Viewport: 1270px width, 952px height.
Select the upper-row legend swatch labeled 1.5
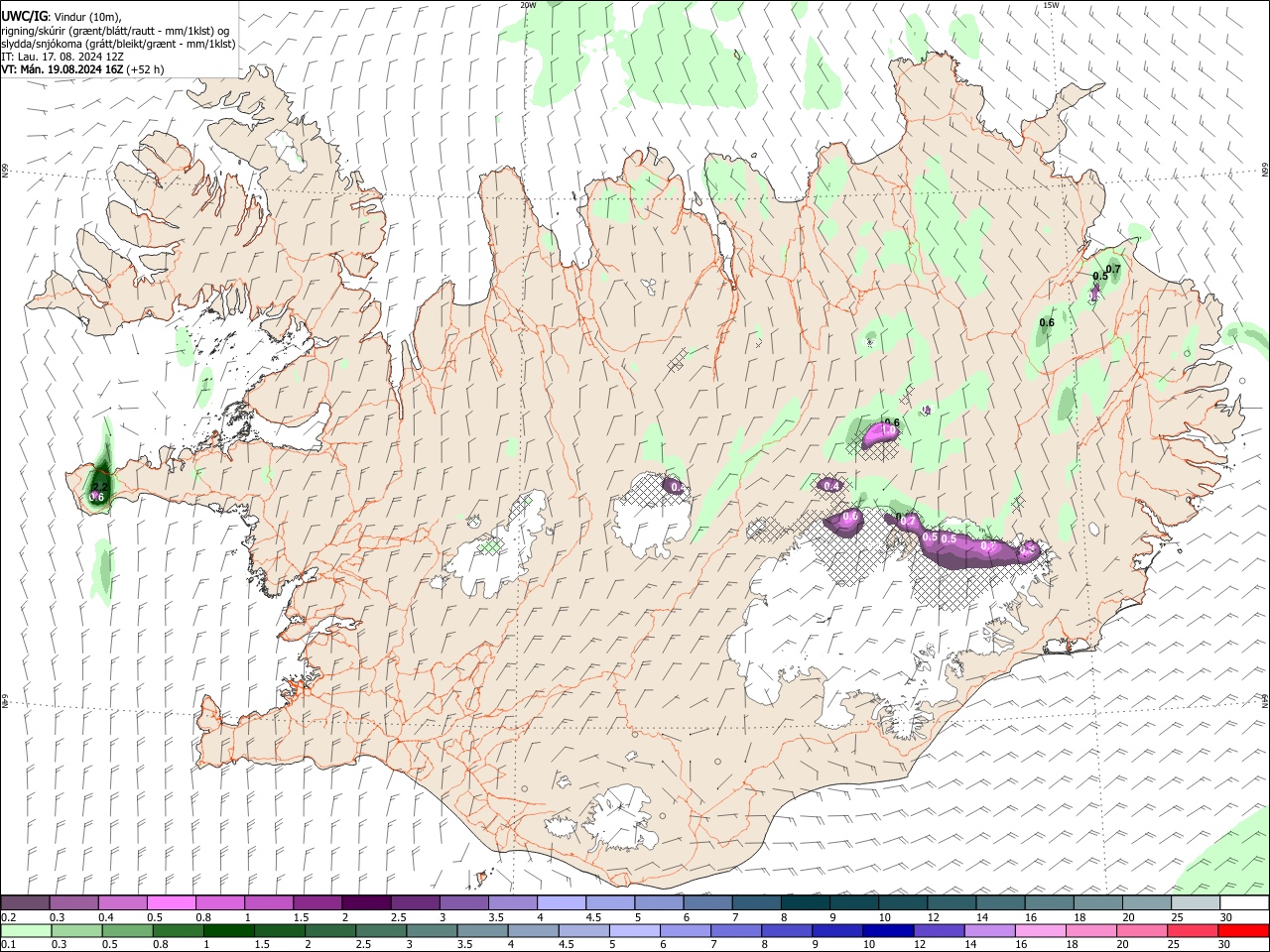pos(317,903)
